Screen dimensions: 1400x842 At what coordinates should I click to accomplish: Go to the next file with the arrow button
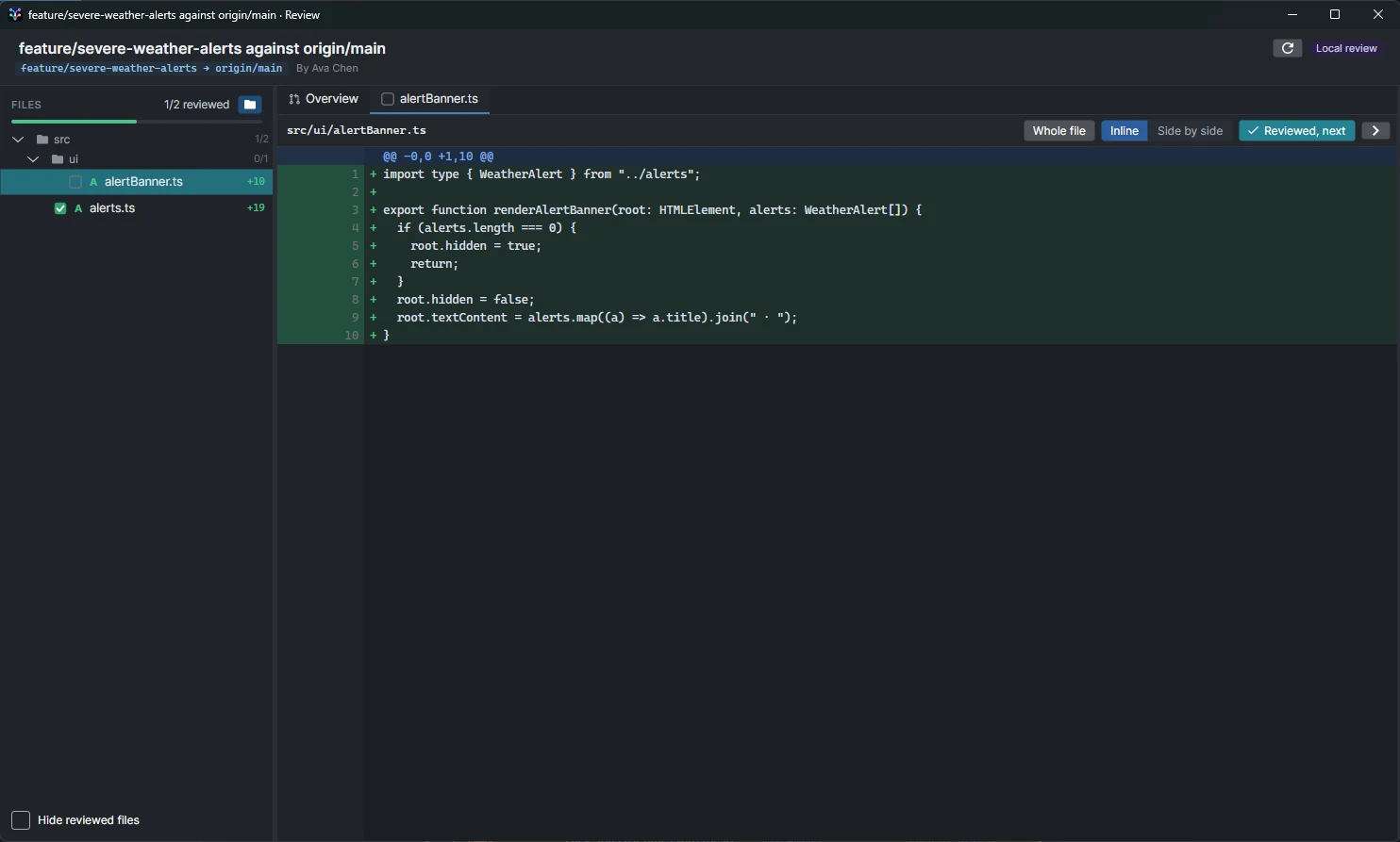click(x=1375, y=131)
